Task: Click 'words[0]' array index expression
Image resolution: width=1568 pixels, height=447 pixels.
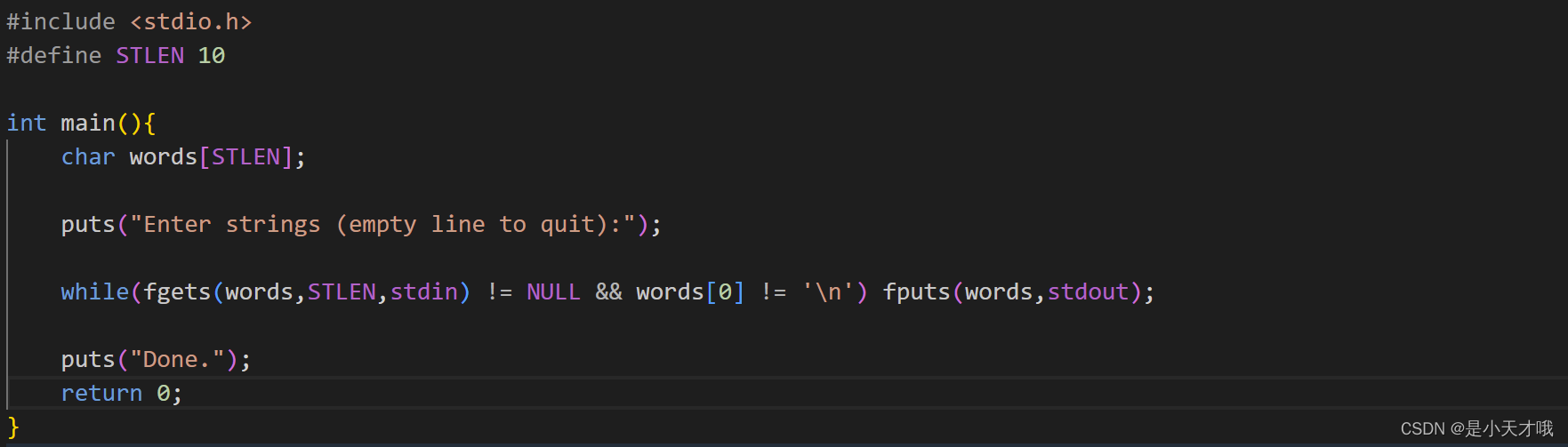Action: point(690,292)
